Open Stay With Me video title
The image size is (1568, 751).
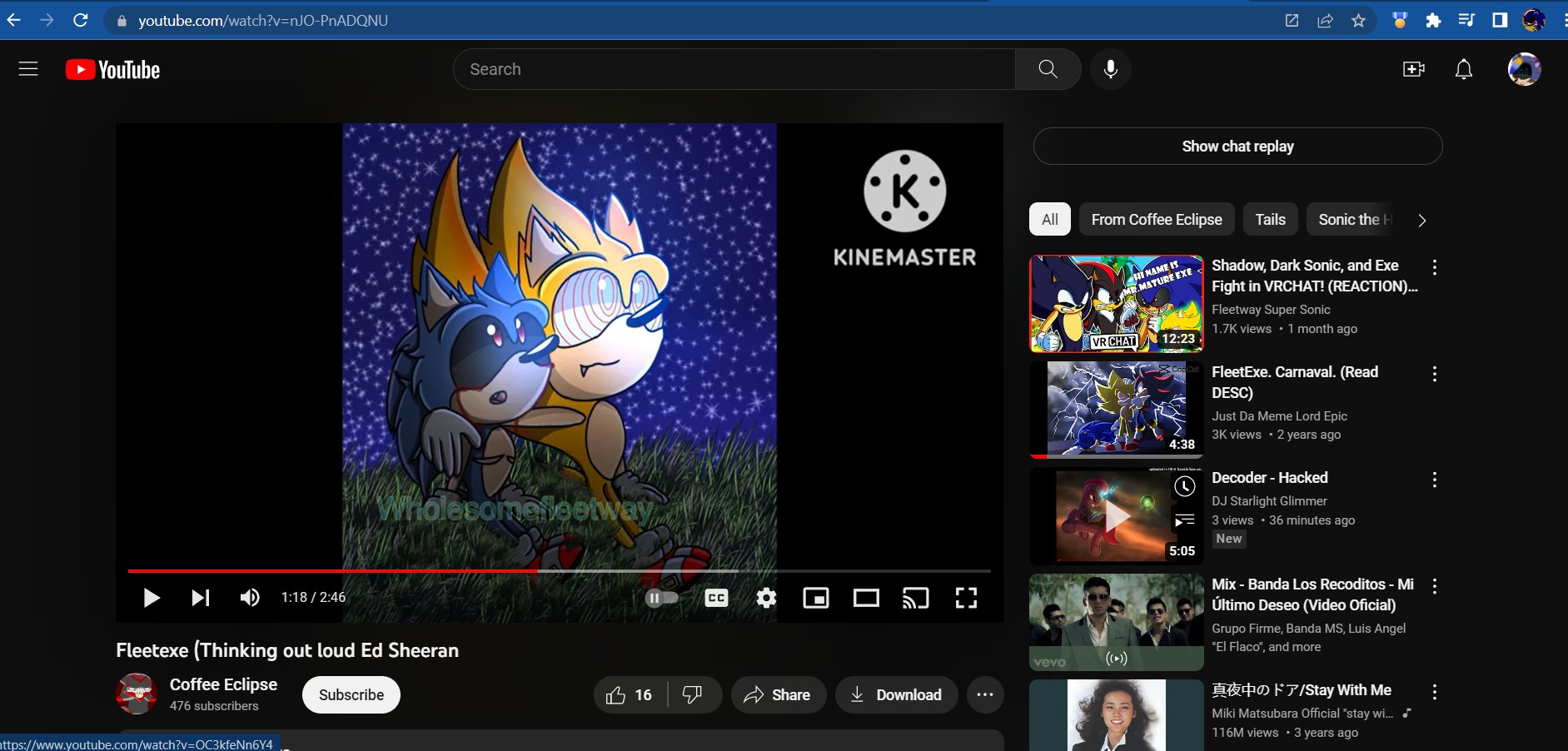pyautogui.click(x=1302, y=690)
